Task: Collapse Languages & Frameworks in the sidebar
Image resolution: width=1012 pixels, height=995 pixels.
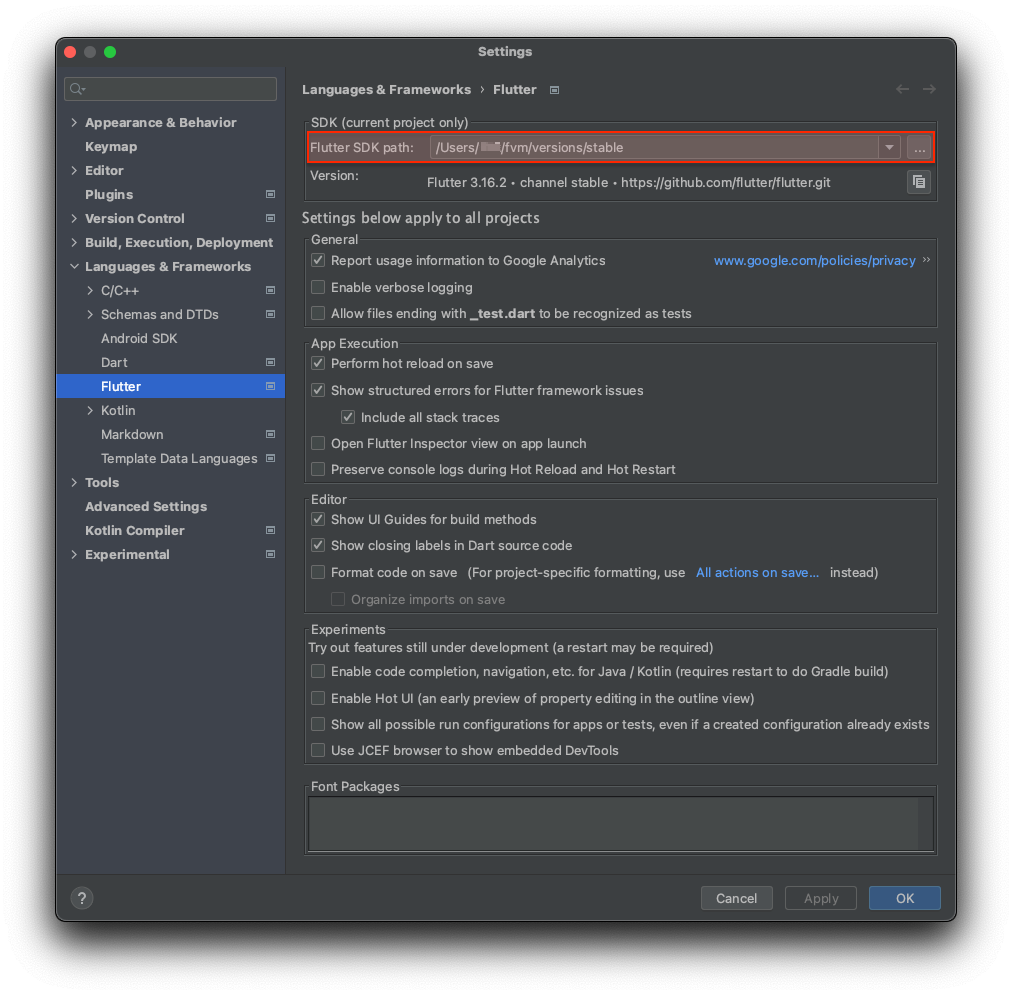Action: [x=73, y=266]
